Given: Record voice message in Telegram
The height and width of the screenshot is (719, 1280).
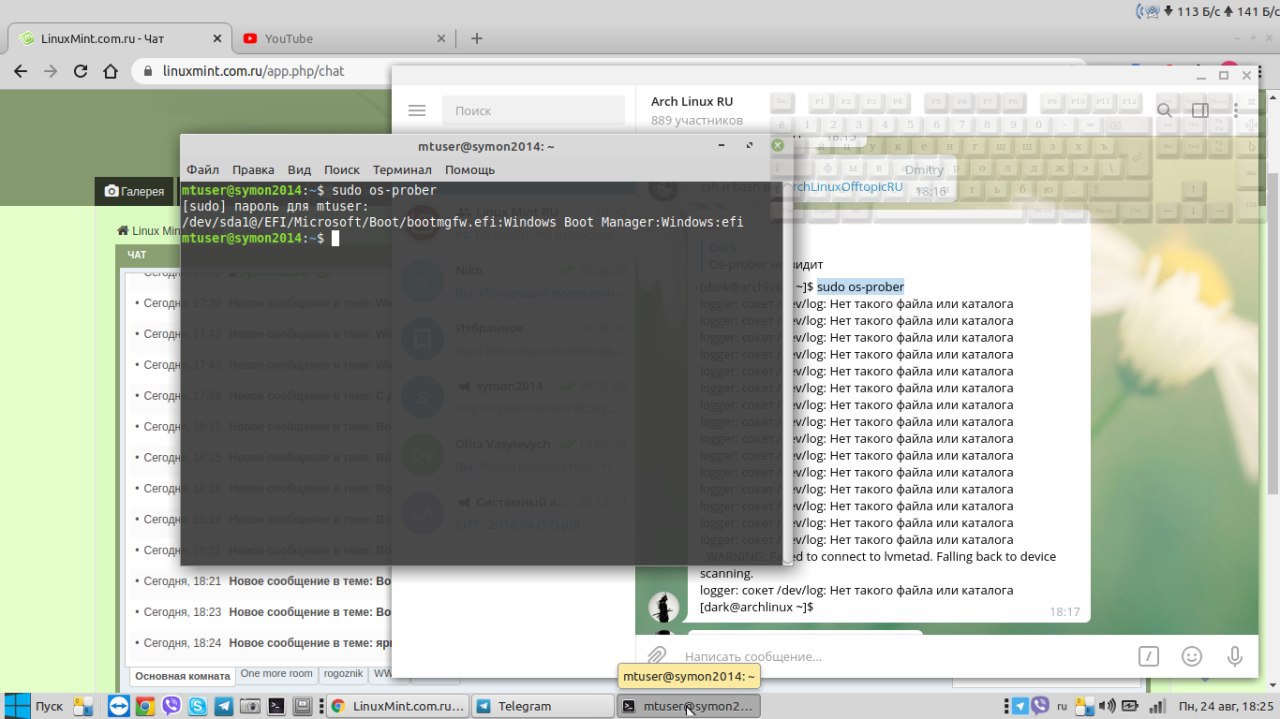Looking at the screenshot, I should tap(1235, 656).
